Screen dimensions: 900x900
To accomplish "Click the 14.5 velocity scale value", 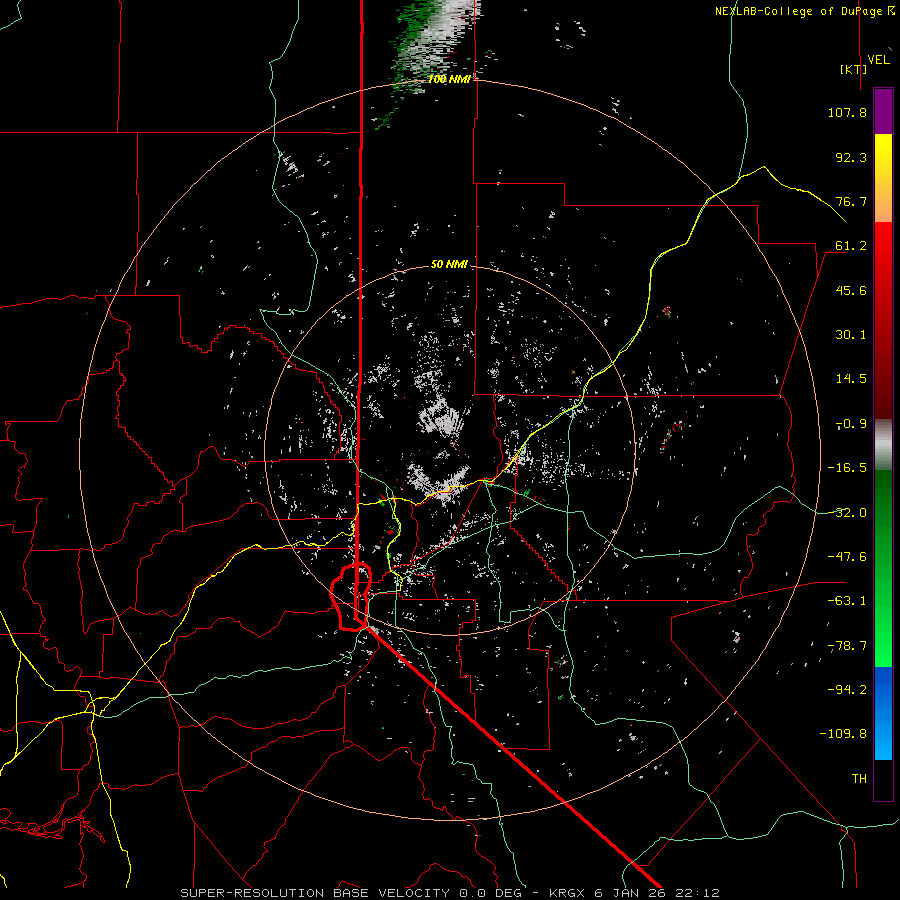I will tap(851, 379).
